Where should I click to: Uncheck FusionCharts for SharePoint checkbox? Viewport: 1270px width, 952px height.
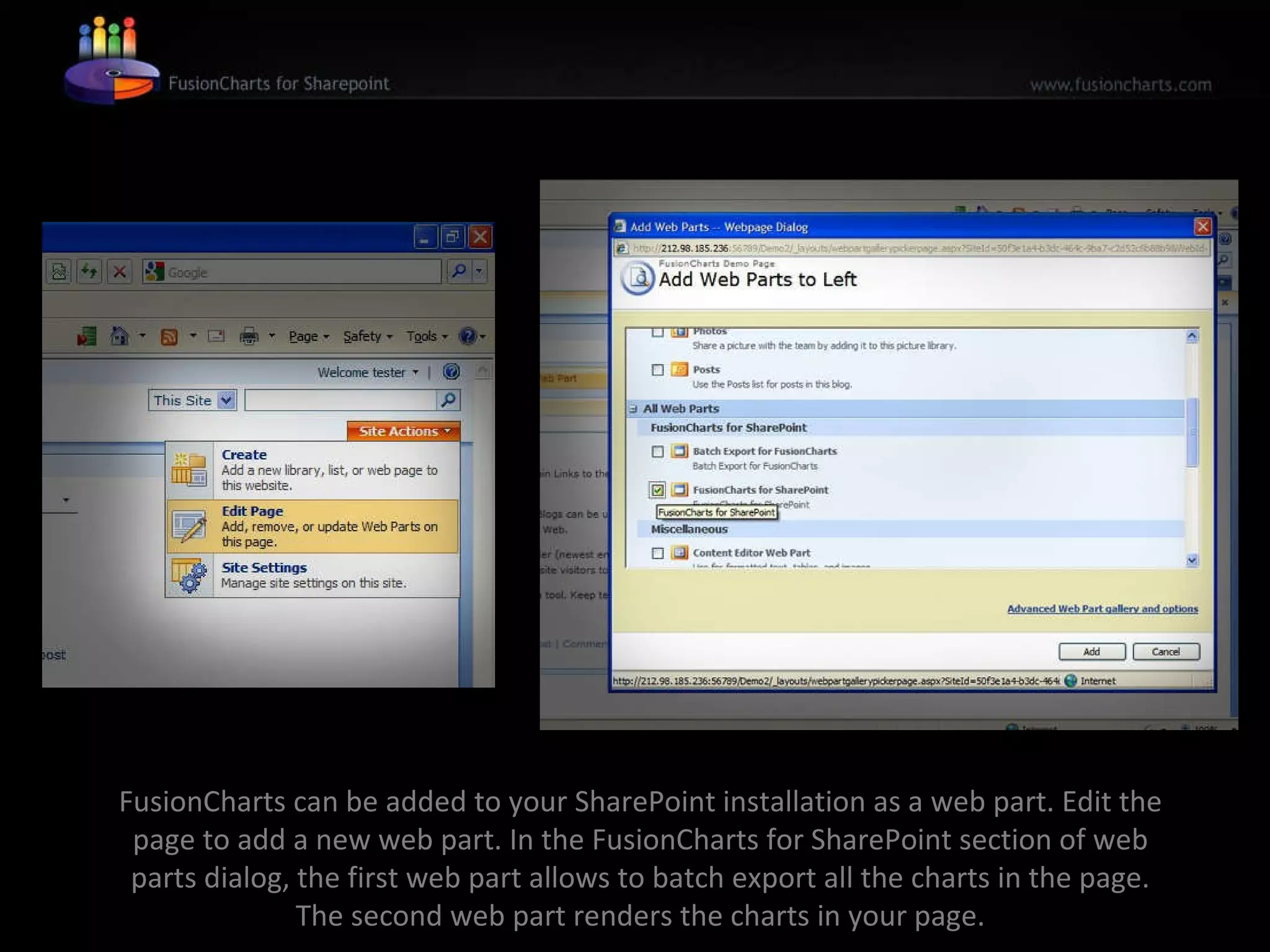click(658, 490)
